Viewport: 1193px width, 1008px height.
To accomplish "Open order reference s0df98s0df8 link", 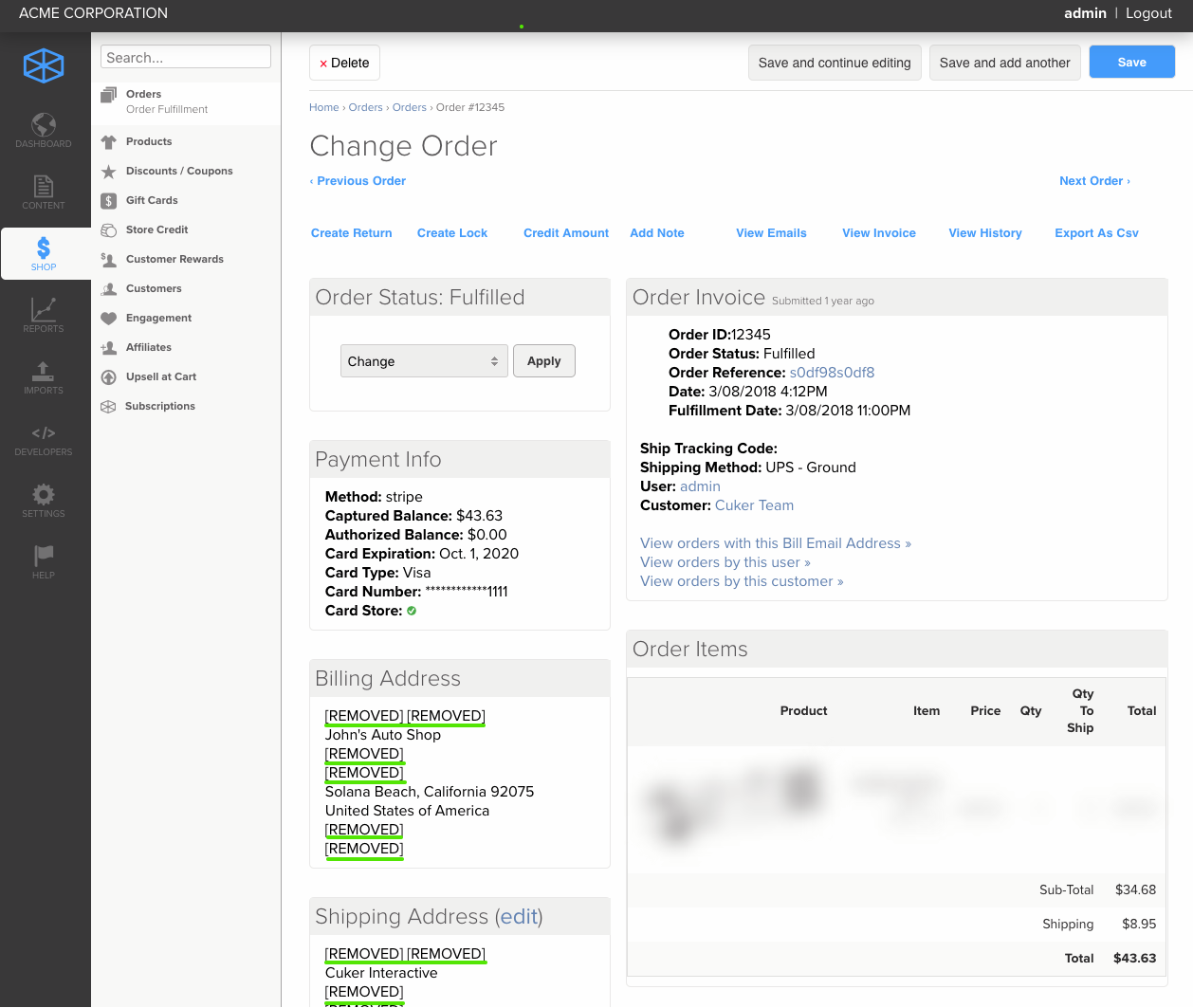I will [x=832, y=373].
